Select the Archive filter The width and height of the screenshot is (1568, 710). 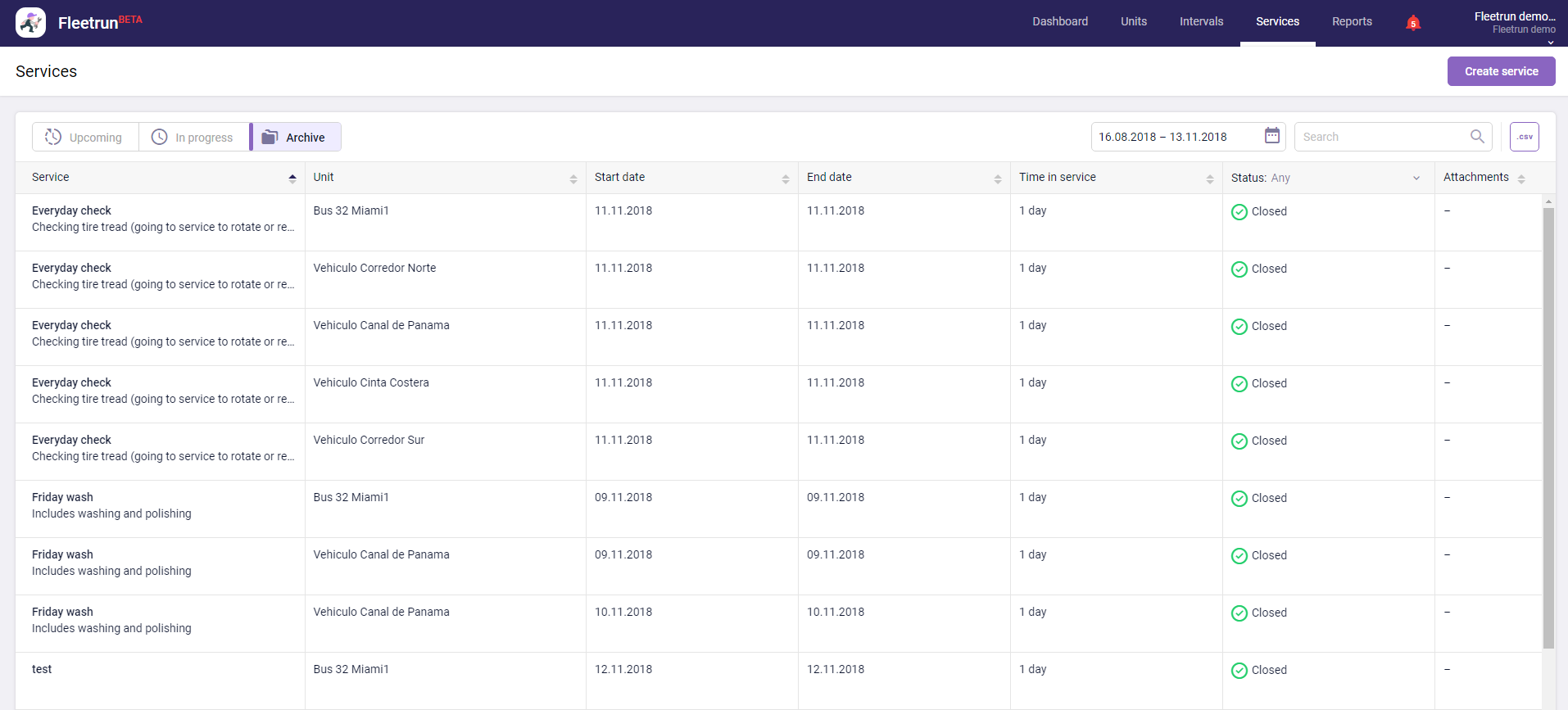point(296,137)
